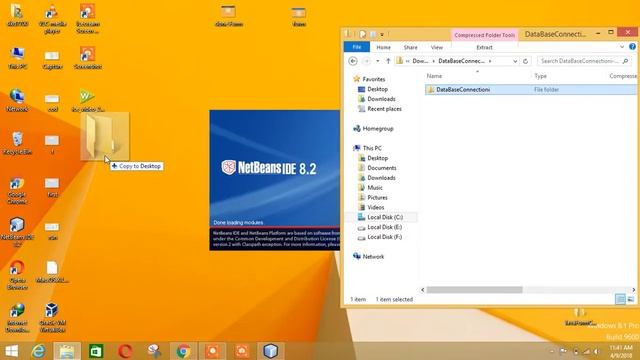Image resolution: width=640 pixels, height=360 pixels.
Task: Switch to Details view icon in status bar
Action: pos(620,299)
